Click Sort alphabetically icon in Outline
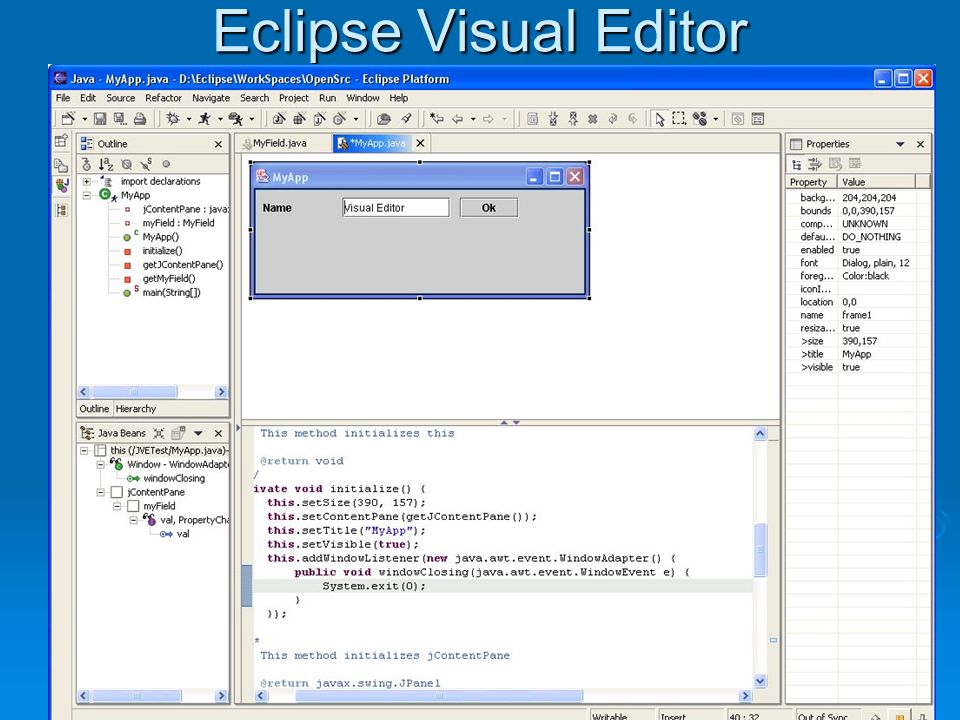 point(107,164)
